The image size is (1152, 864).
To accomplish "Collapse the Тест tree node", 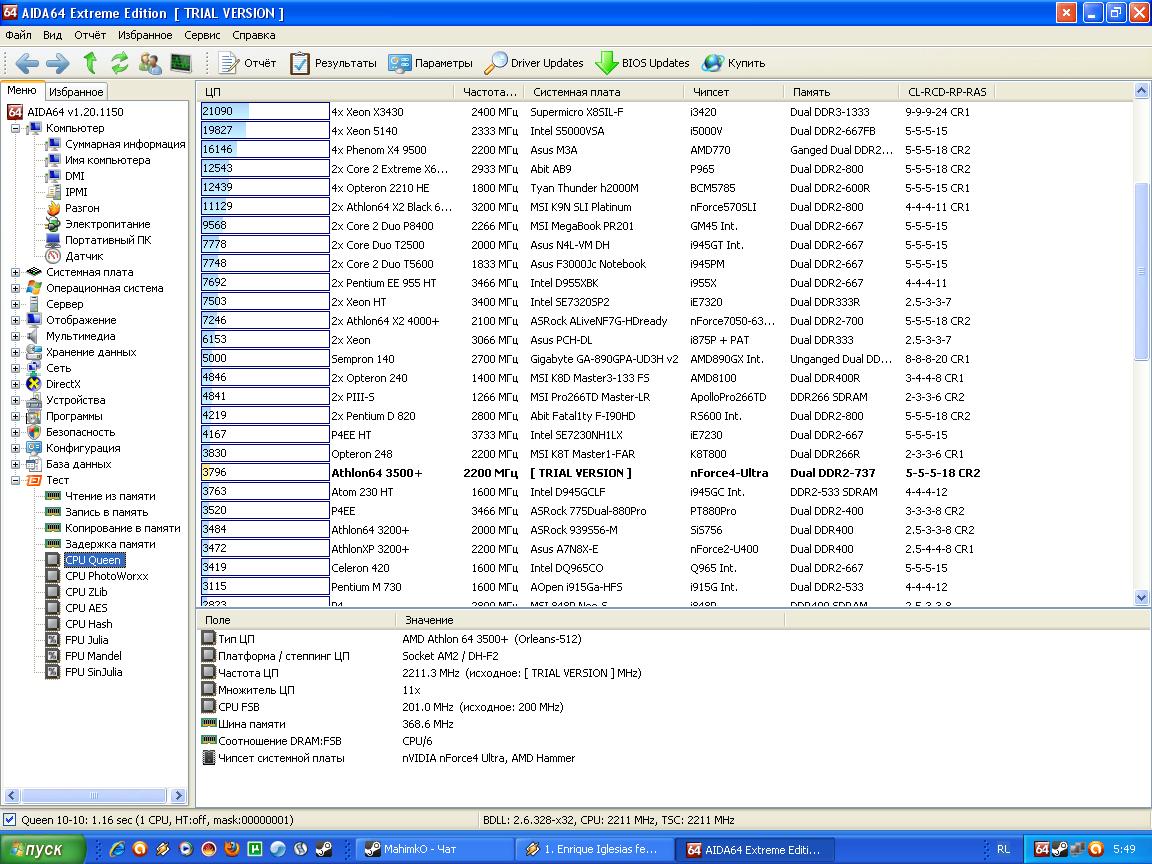I will pyautogui.click(x=16, y=480).
